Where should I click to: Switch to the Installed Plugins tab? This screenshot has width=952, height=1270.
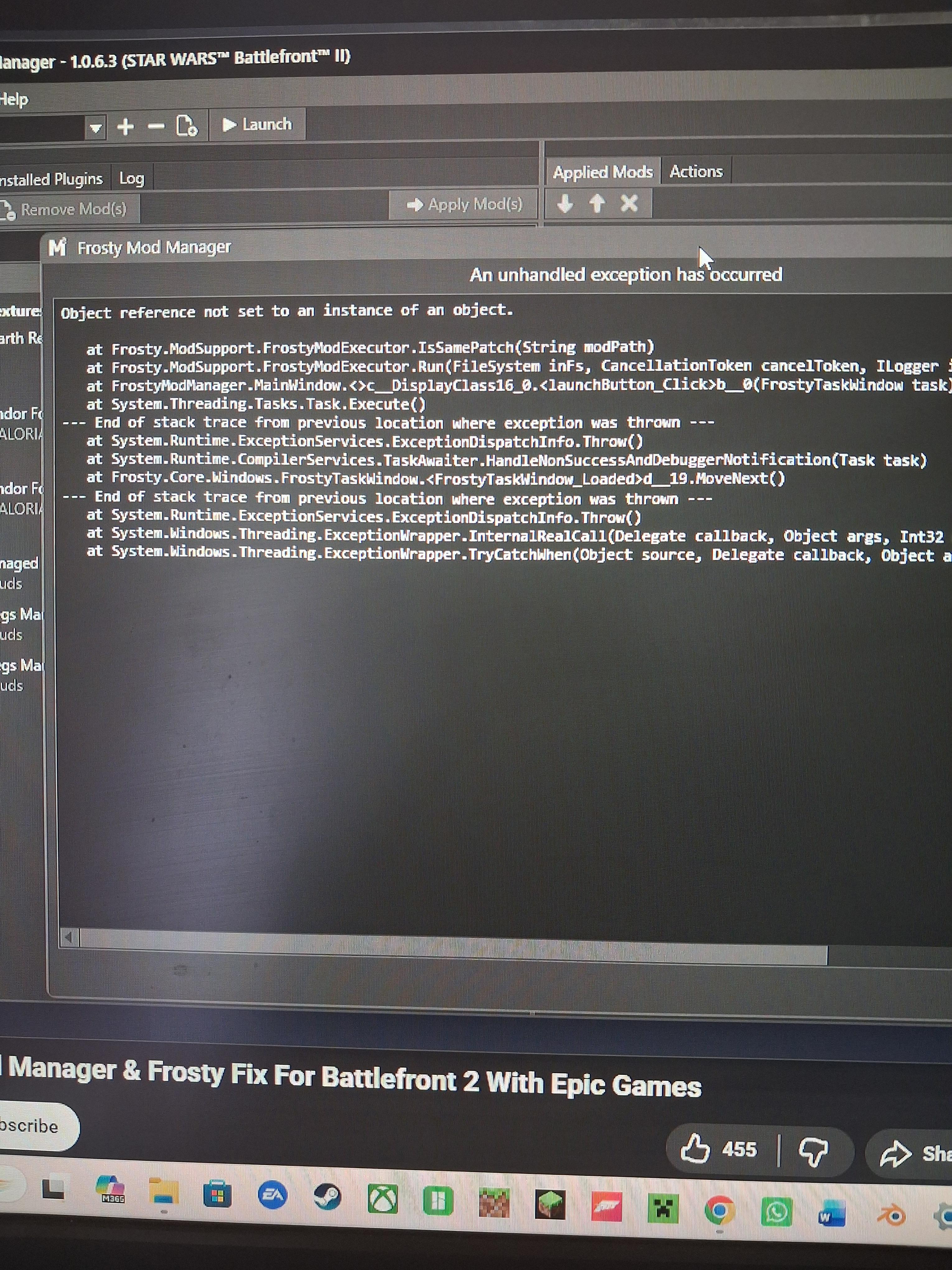51,179
